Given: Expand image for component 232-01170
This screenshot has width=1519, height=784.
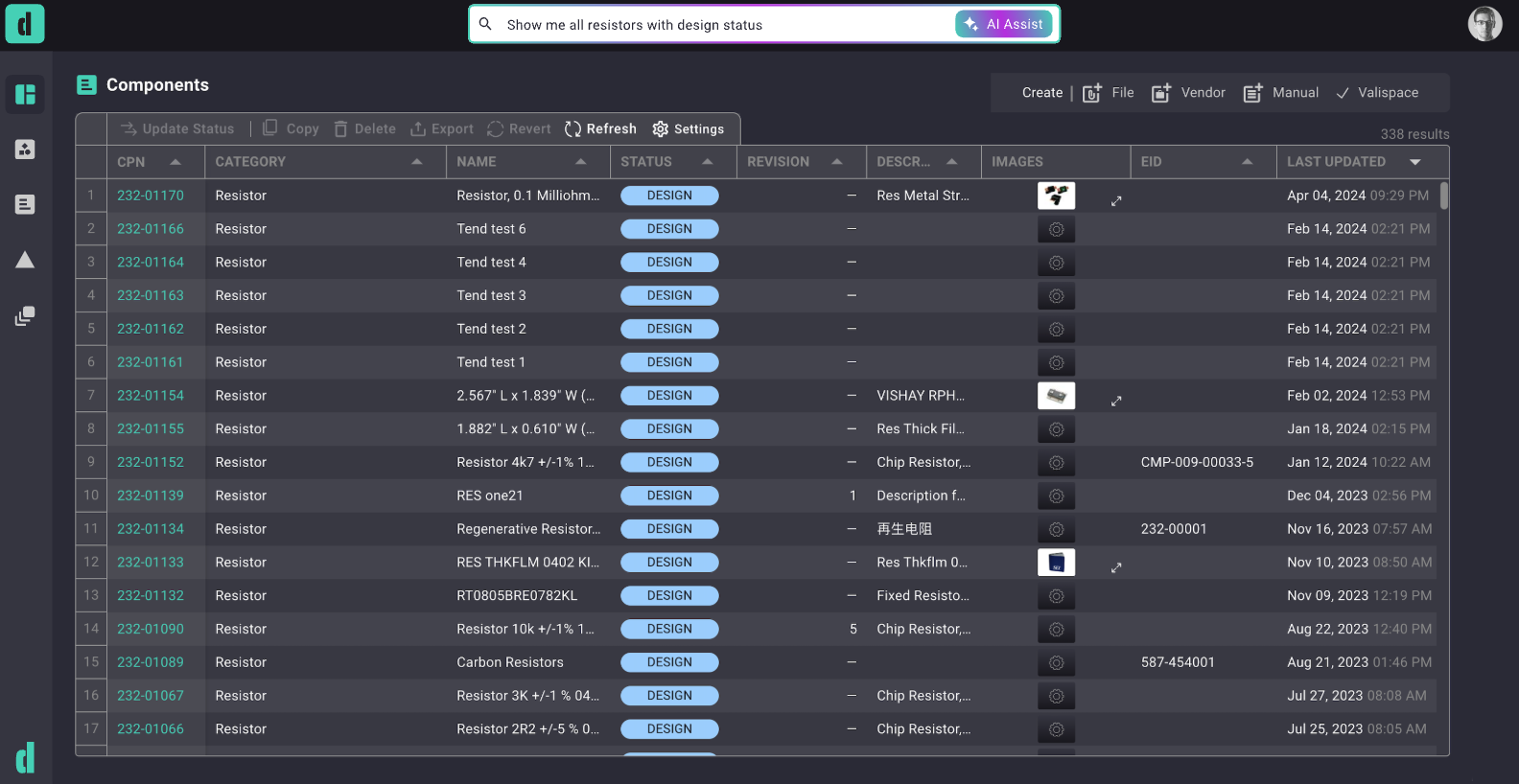Looking at the screenshot, I should coord(1116,201).
